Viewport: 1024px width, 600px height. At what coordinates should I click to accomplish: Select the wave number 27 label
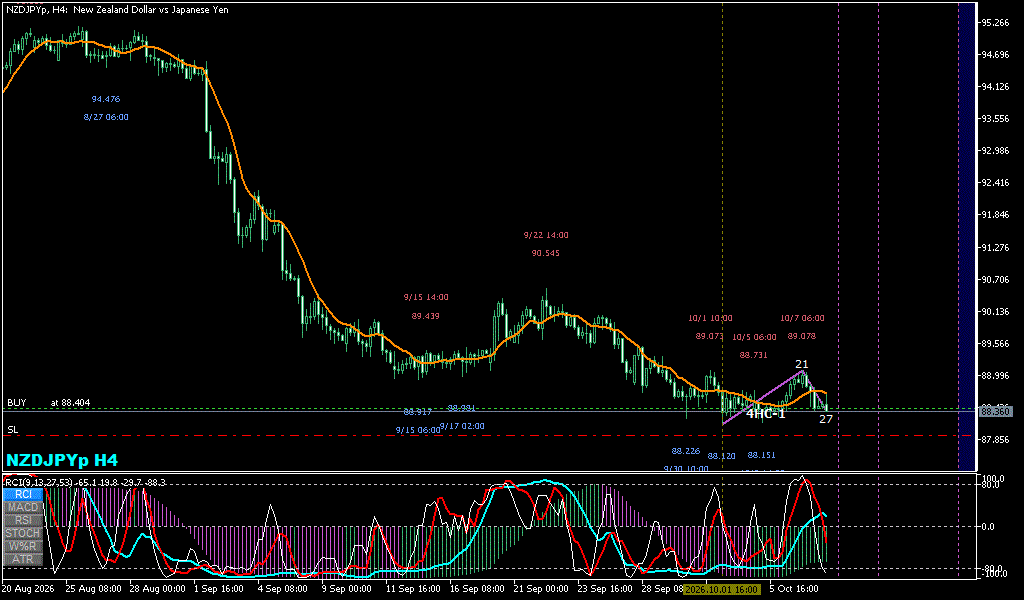click(x=826, y=419)
